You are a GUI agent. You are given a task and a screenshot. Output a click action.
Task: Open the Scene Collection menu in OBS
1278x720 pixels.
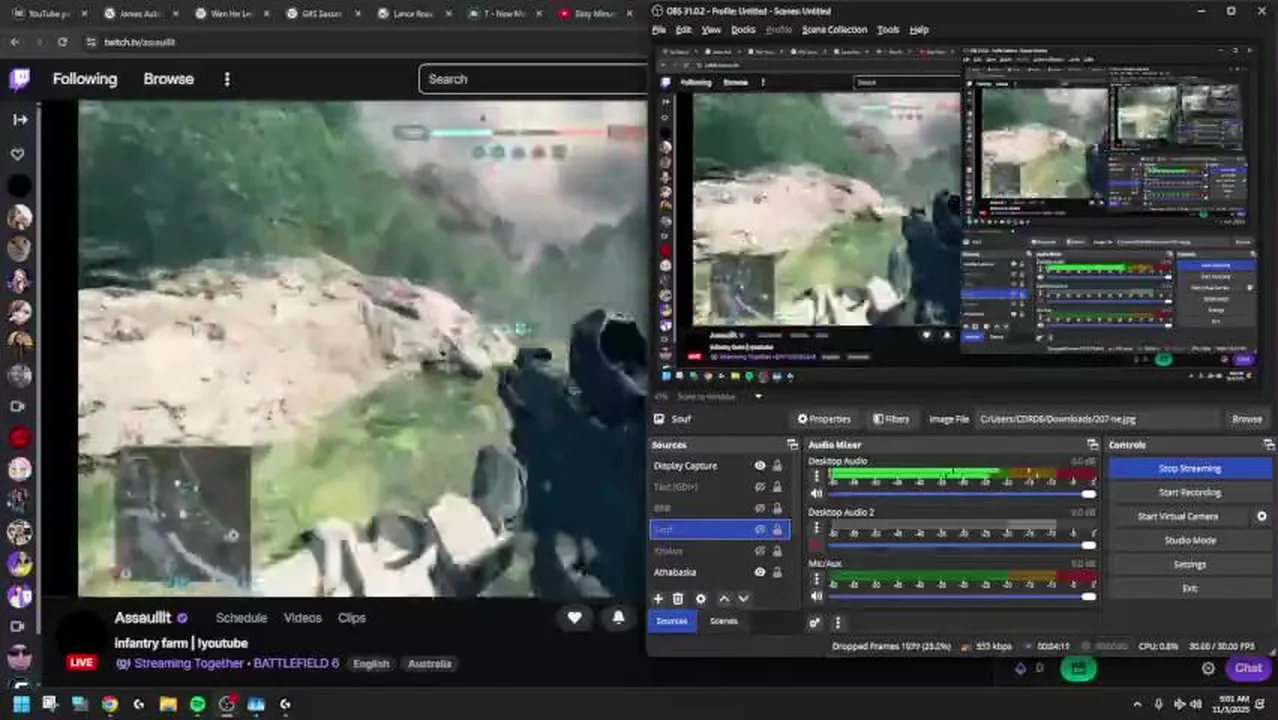pyautogui.click(x=834, y=30)
